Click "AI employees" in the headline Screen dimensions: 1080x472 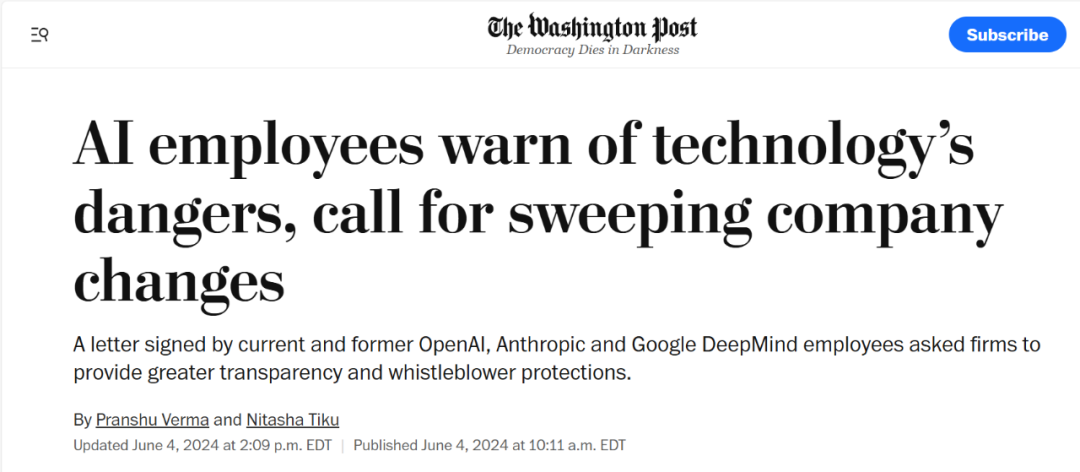point(250,147)
